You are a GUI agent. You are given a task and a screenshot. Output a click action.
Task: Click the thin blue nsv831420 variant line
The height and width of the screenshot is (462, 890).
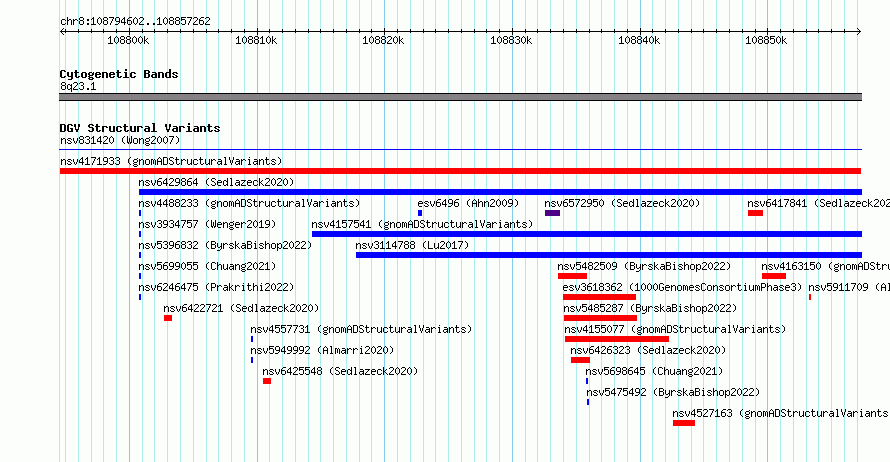point(460,150)
